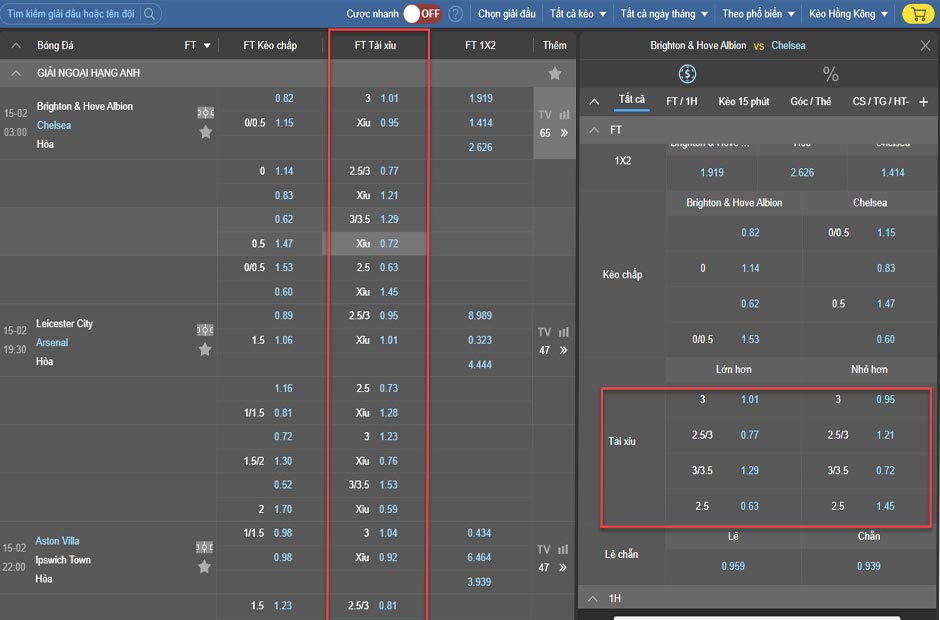Open field view icon for Brighton match

coord(206,112)
